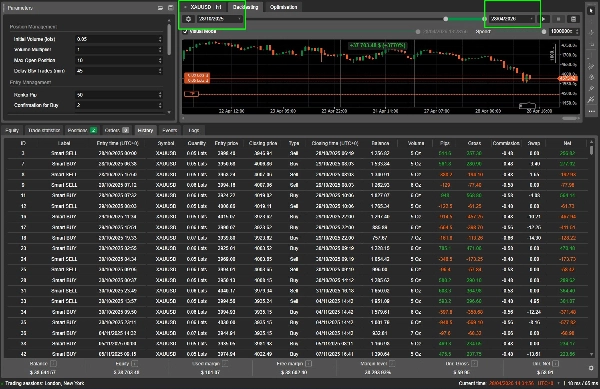Click the scroll-up arrow of the history table
Viewport: 600px width, 389px height.
click(592, 142)
